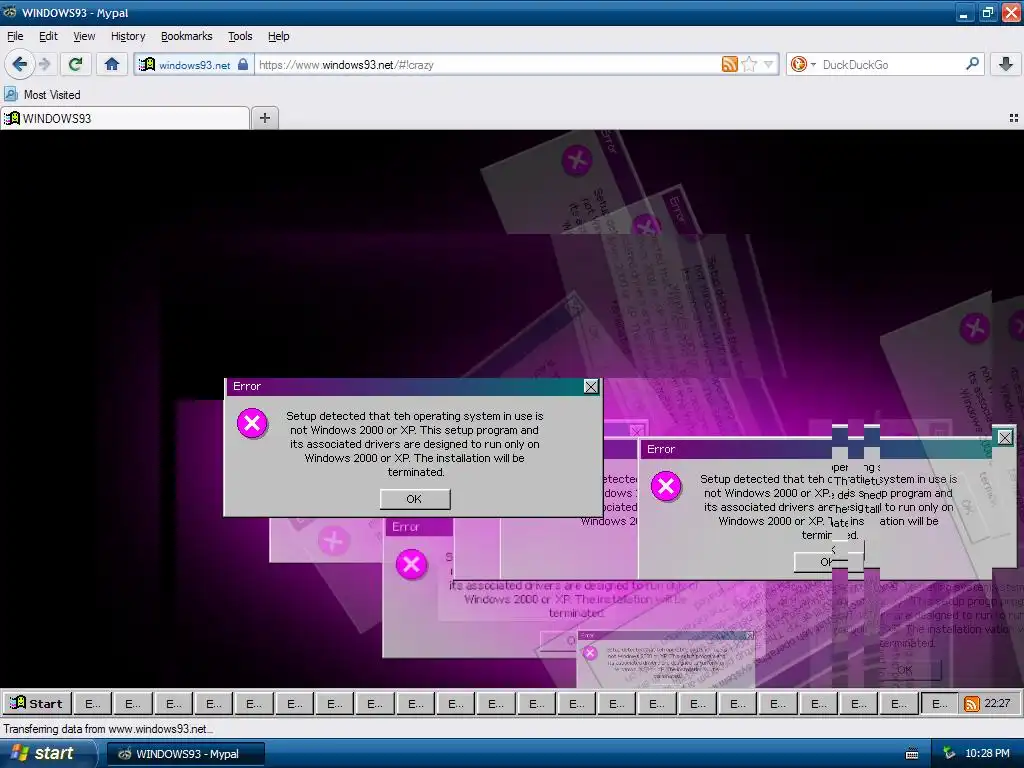Click the WINDOWS93 - Mypal taskbar button

tap(185, 754)
